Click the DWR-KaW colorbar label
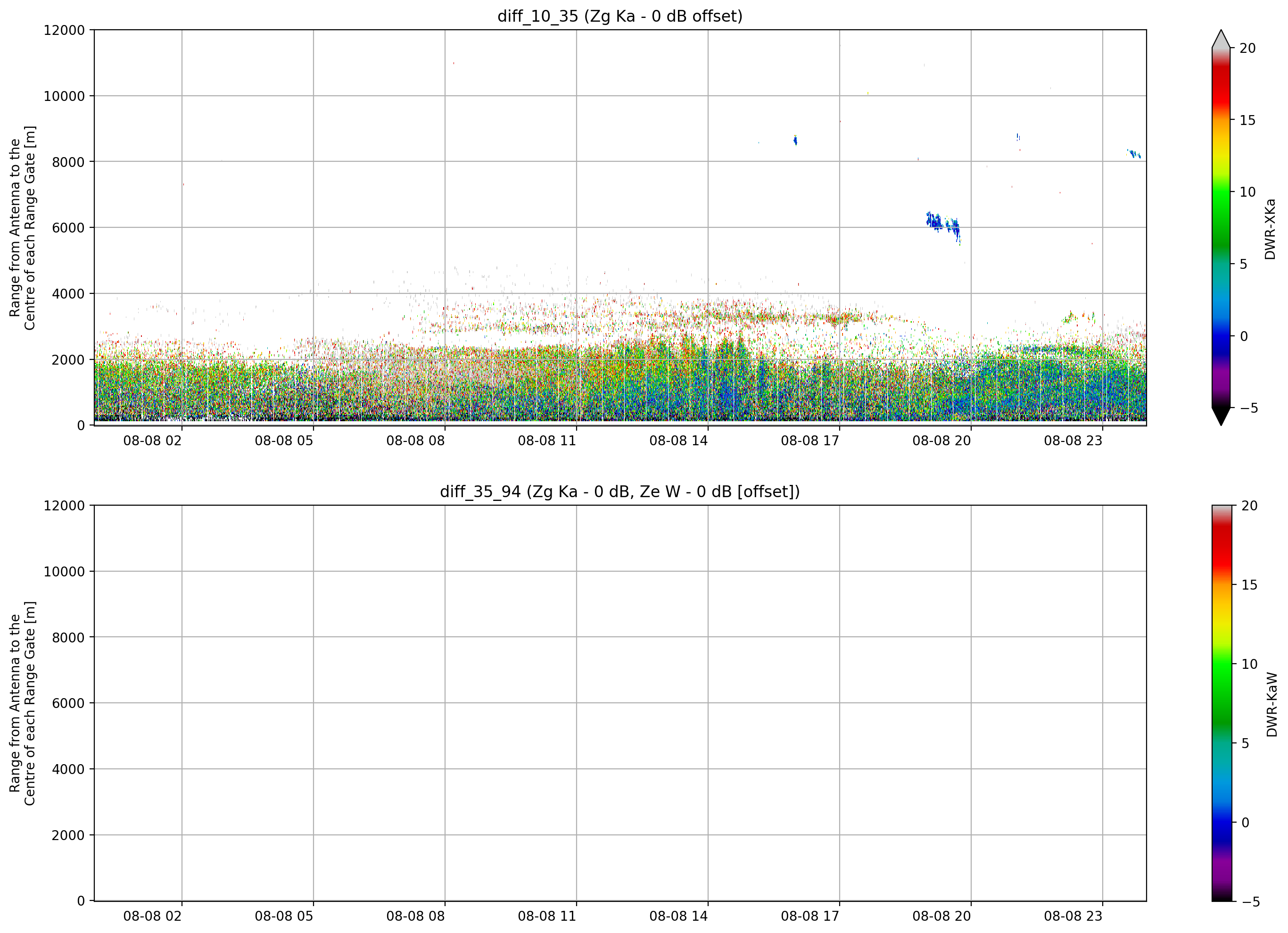 click(1272, 704)
